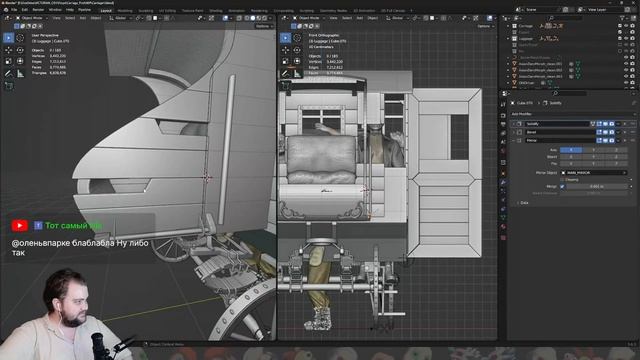Open Render properties tab

[503, 116]
